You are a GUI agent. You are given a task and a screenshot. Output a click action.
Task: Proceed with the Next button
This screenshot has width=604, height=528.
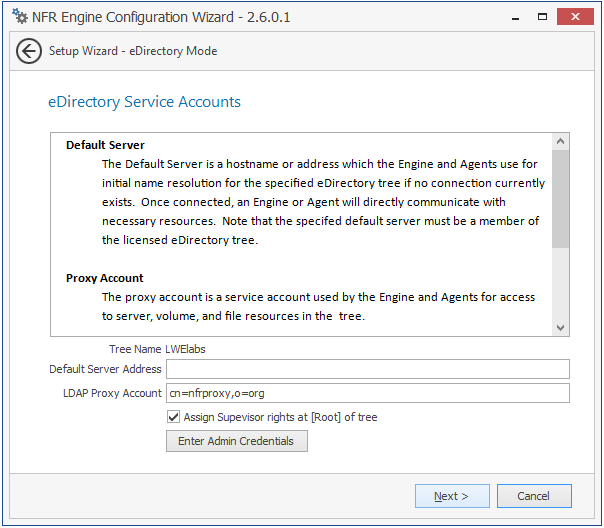point(453,496)
